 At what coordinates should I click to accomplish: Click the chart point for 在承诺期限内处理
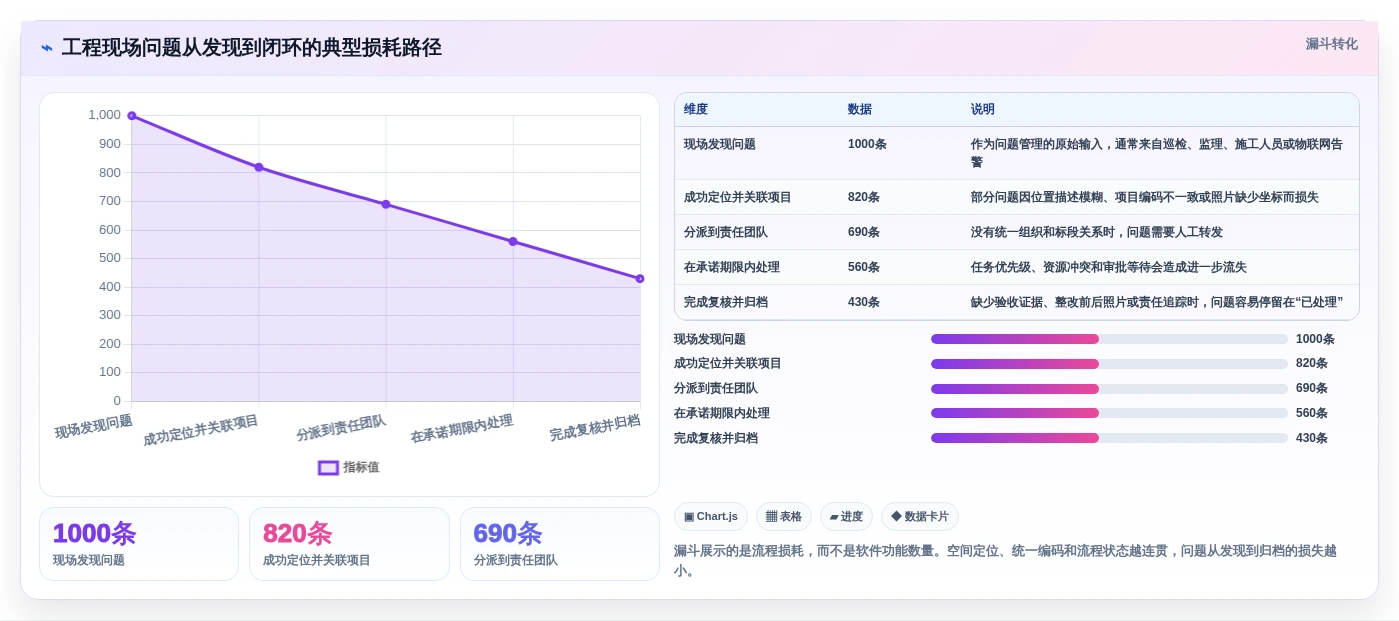click(513, 241)
